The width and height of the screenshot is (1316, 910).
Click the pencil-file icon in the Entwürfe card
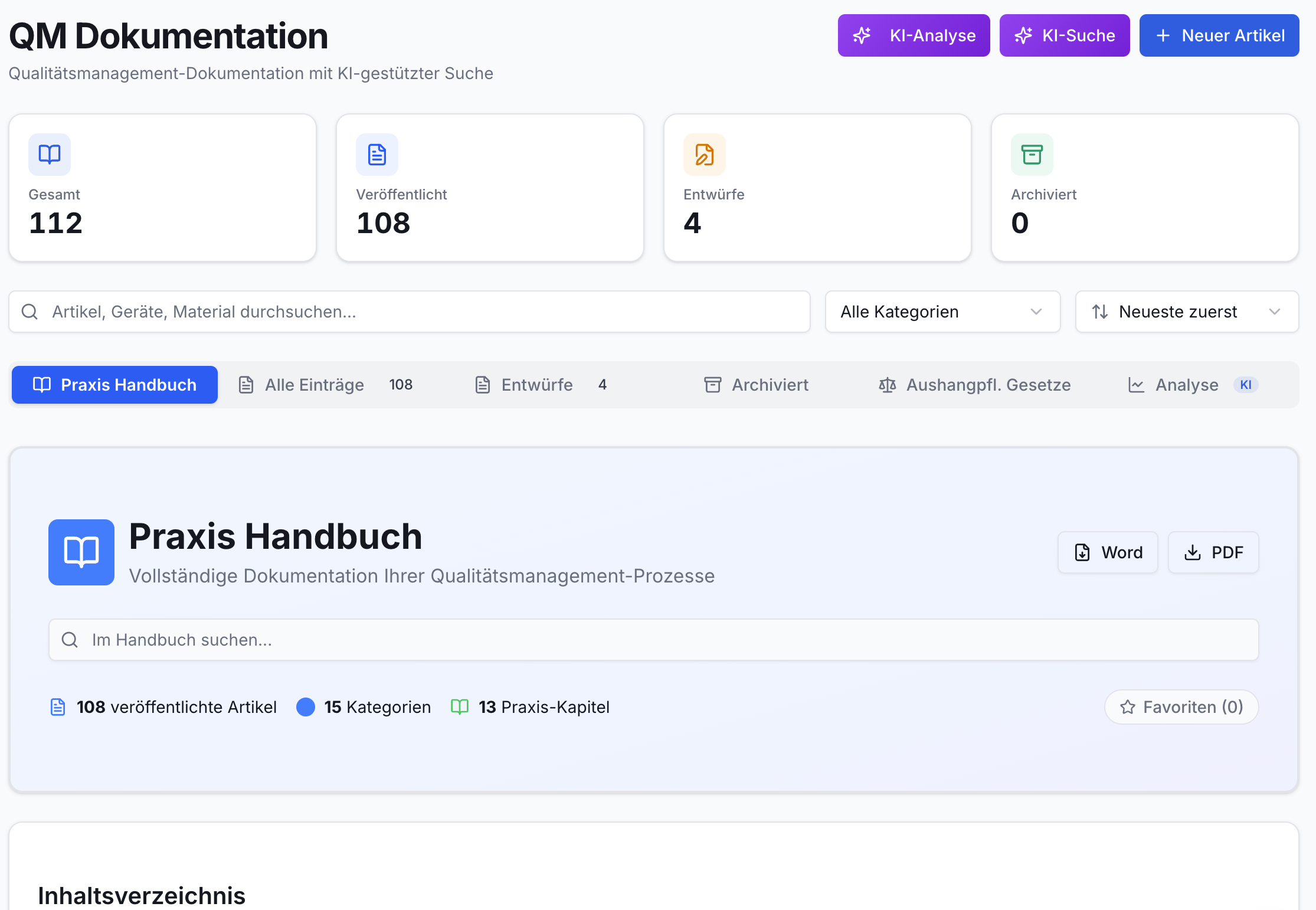point(705,155)
